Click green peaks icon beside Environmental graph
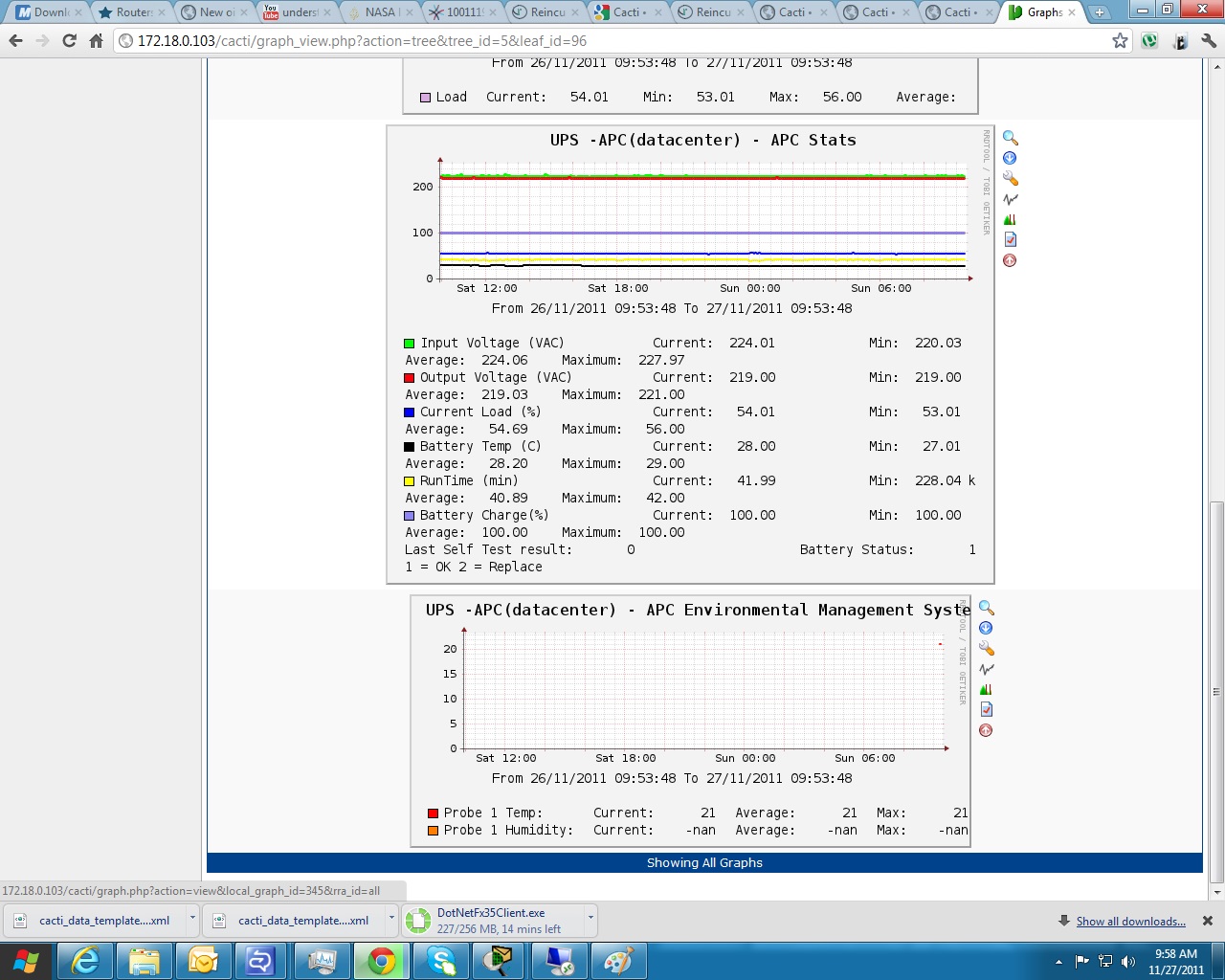The width and height of the screenshot is (1225, 980). 986,689
